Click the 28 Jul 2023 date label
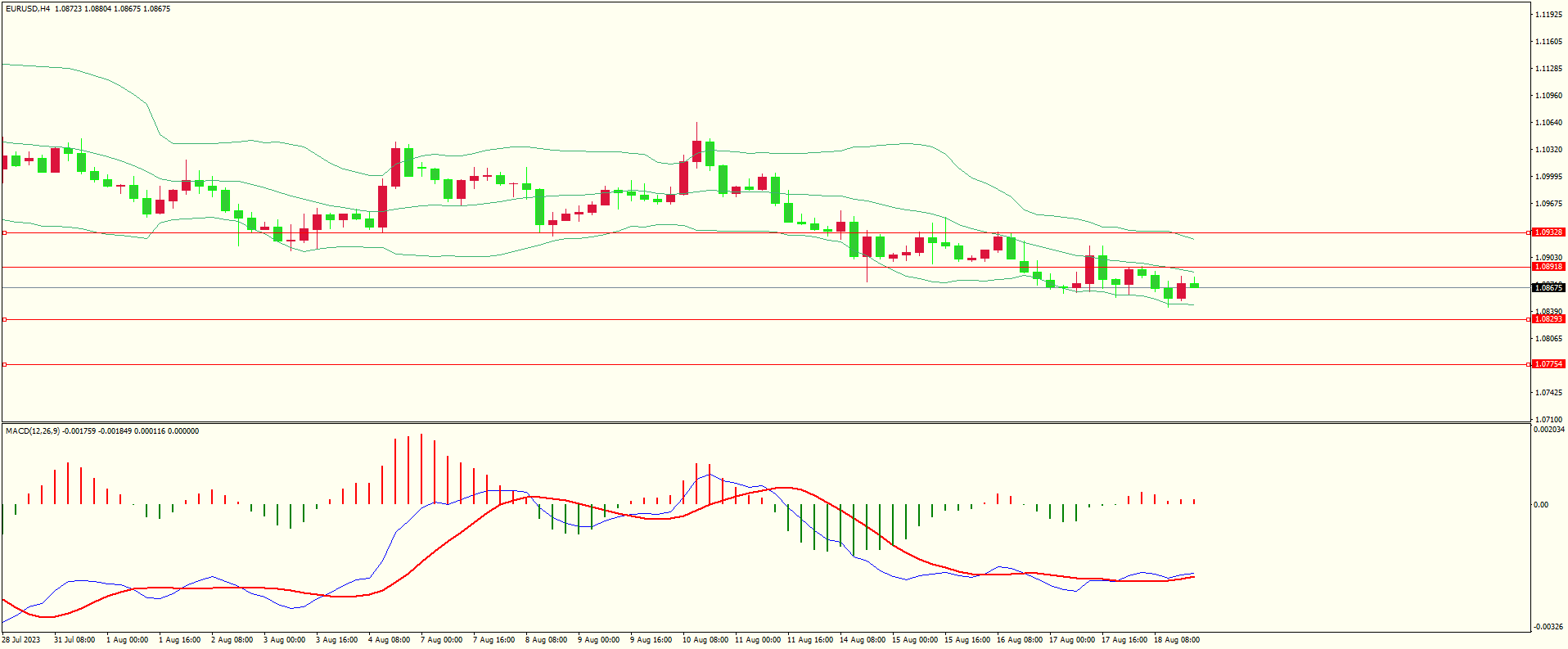 [x=21, y=640]
